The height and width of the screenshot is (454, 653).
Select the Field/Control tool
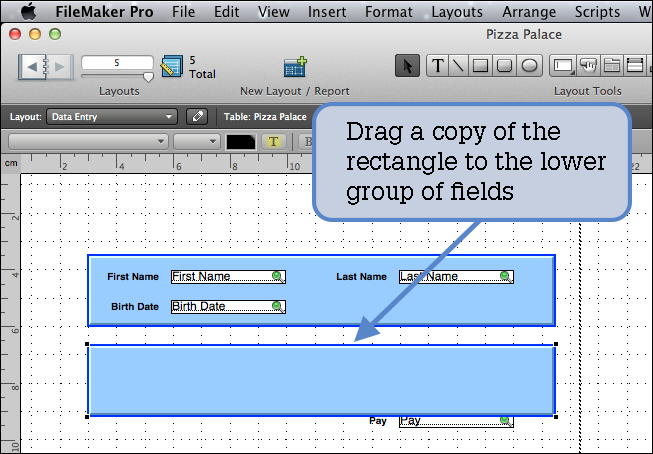pyautogui.click(x=563, y=66)
